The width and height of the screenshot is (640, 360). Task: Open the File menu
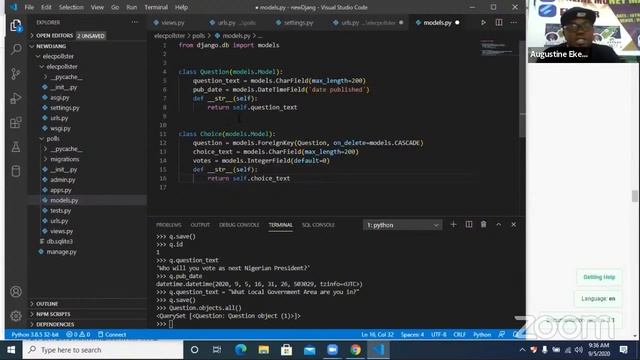[x=29, y=7]
